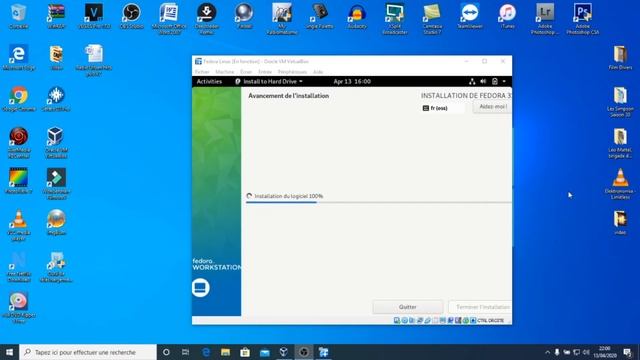Screen dimensions: 640x360
Task: Open Microsoft Edge desktop shortcut
Action: coord(18,58)
